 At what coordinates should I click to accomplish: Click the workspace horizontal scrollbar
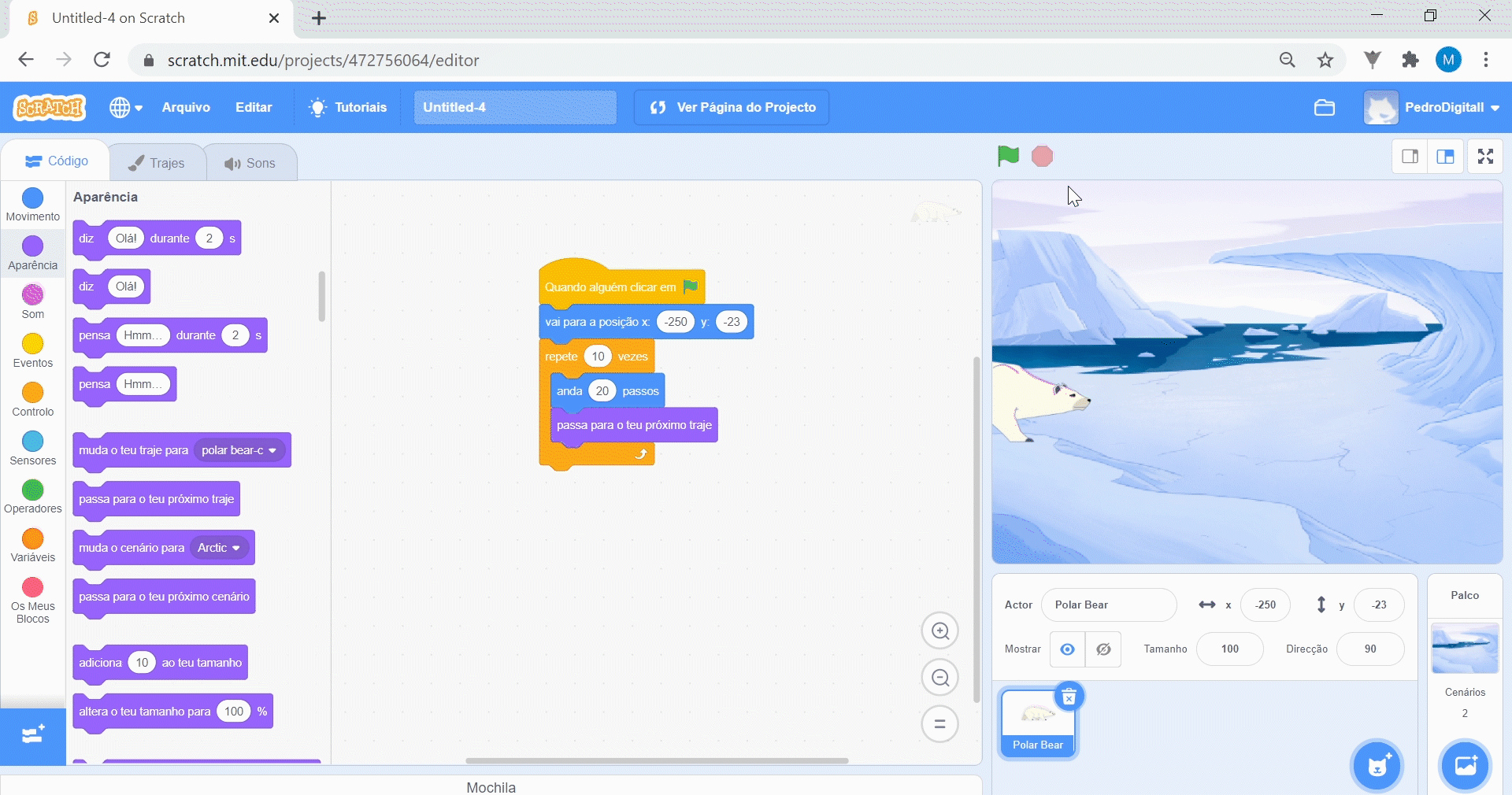tap(657, 760)
